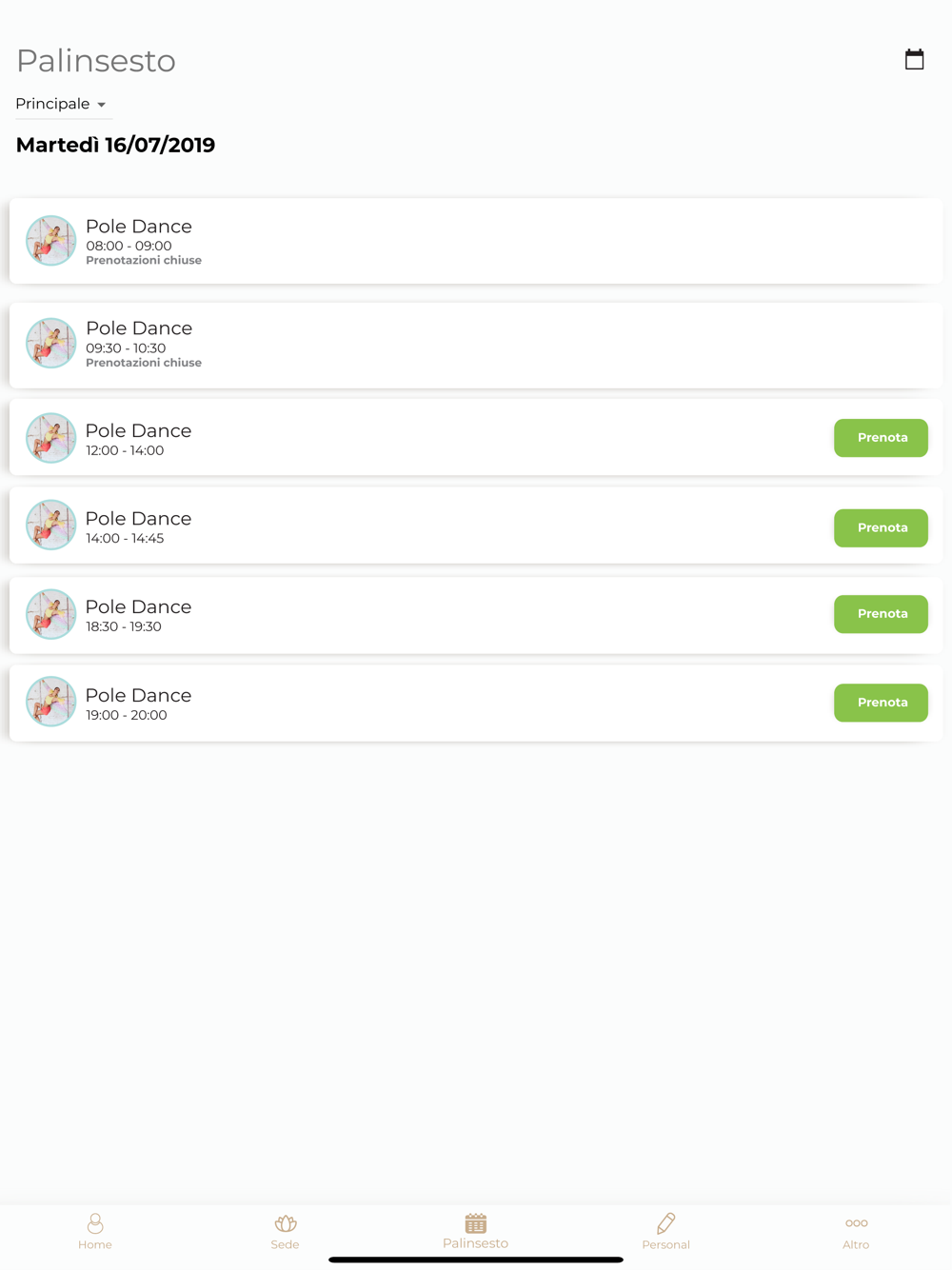This screenshot has height=1270, width=952.
Task: Book the 12:00 - 14:00 class with Prenota
Action: click(881, 438)
